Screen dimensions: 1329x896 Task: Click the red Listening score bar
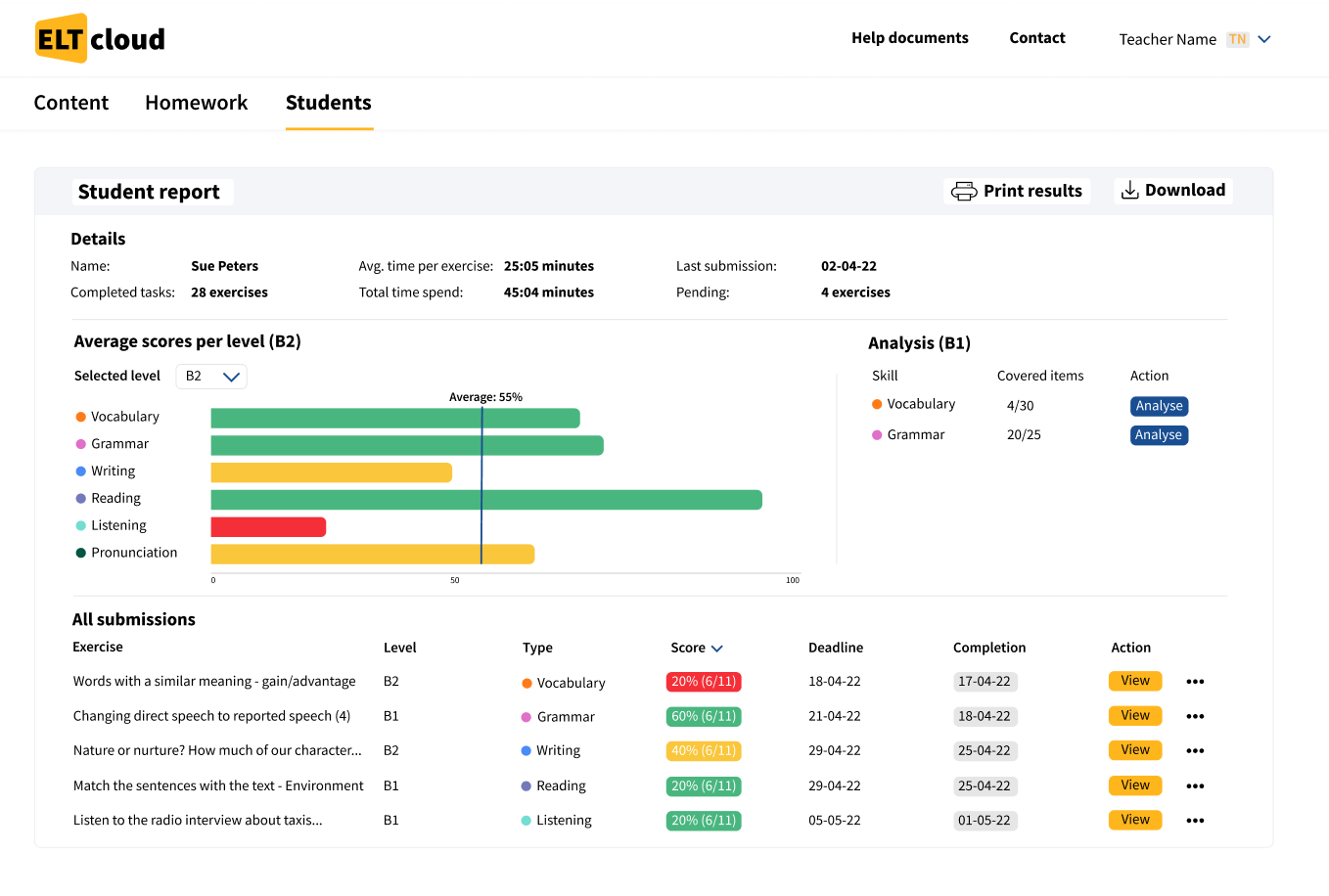click(268, 527)
